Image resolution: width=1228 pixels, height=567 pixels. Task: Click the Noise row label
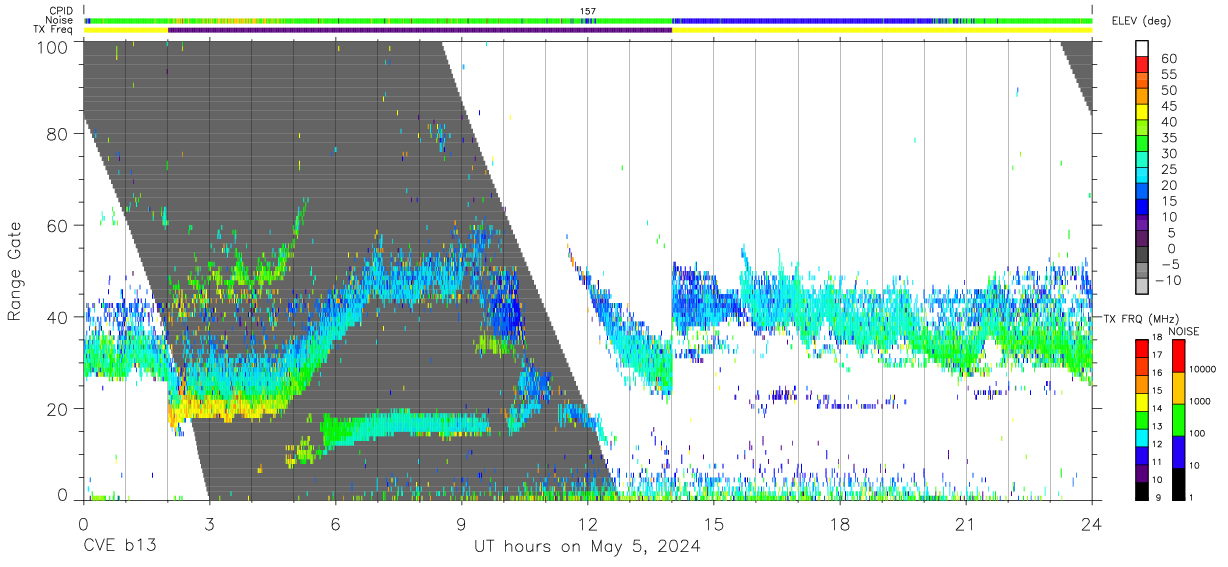point(59,20)
